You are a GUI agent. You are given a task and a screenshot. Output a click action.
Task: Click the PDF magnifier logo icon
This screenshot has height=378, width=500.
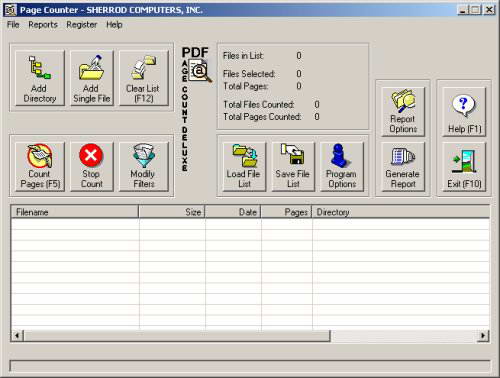200,71
